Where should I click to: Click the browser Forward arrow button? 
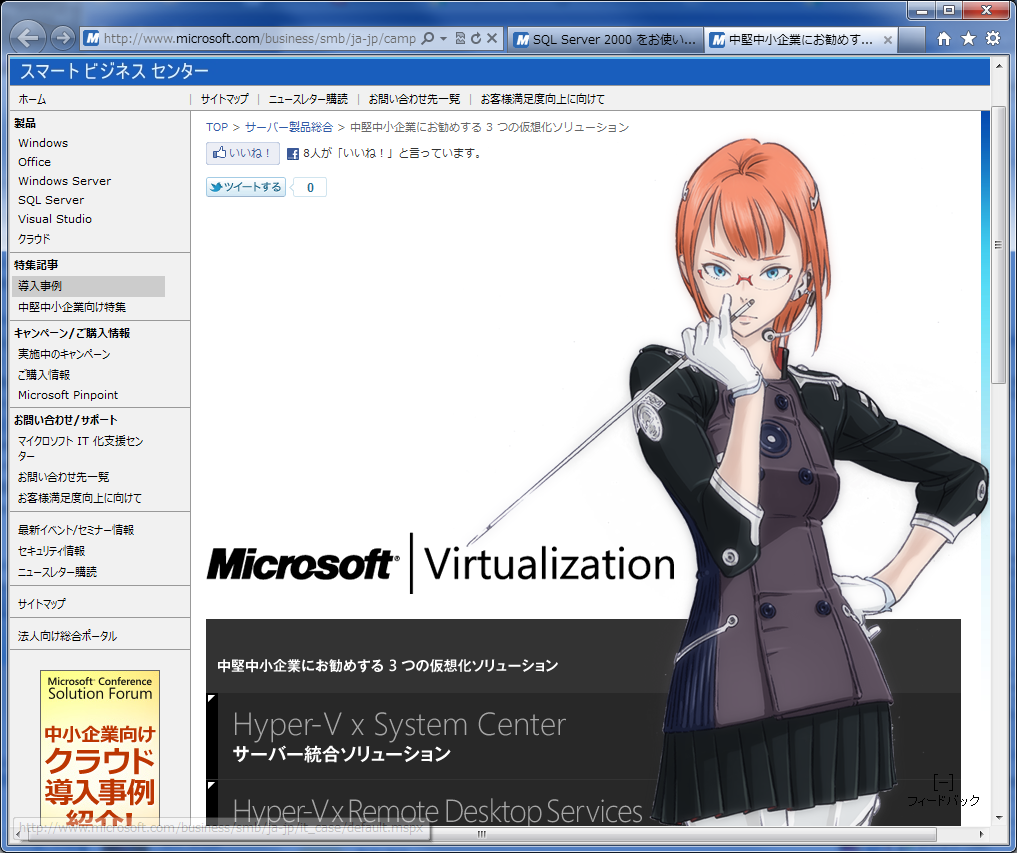click(63, 38)
